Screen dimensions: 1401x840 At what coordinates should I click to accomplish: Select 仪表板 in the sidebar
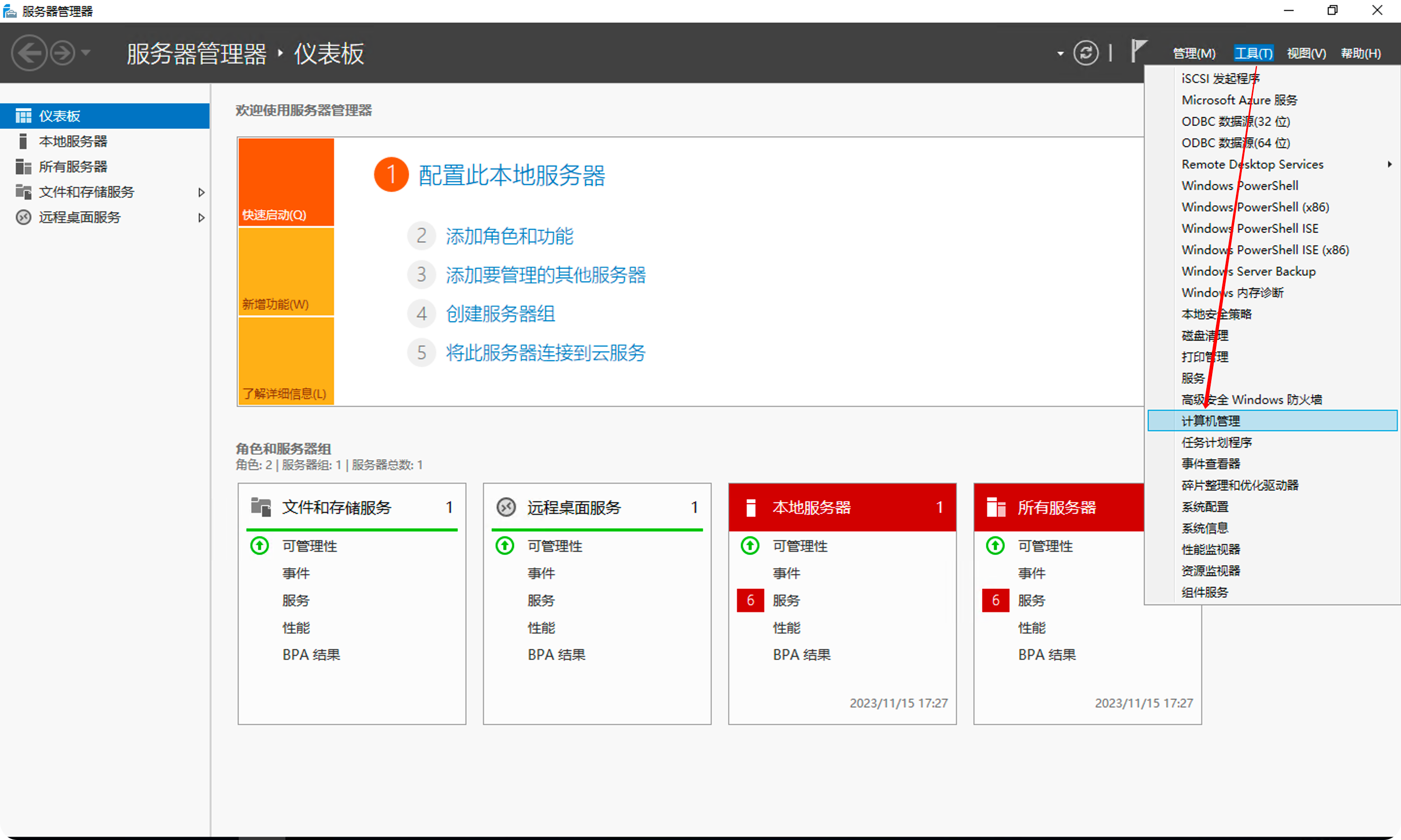(105, 116)
